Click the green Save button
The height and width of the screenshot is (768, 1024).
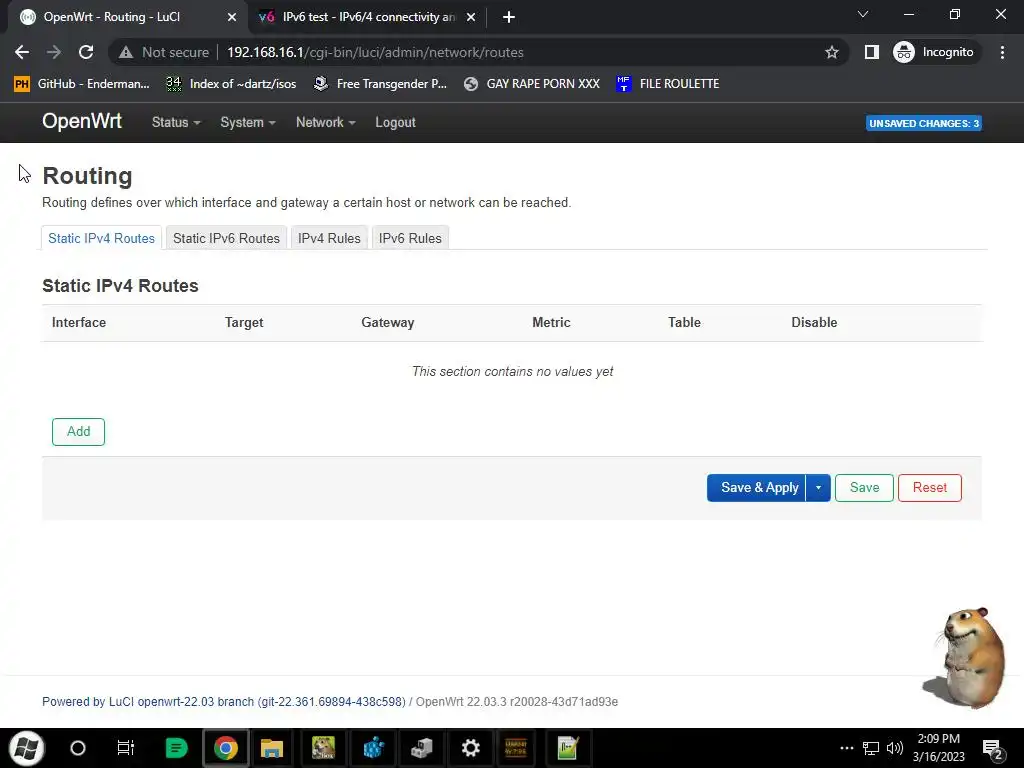[x=864, y=488]
